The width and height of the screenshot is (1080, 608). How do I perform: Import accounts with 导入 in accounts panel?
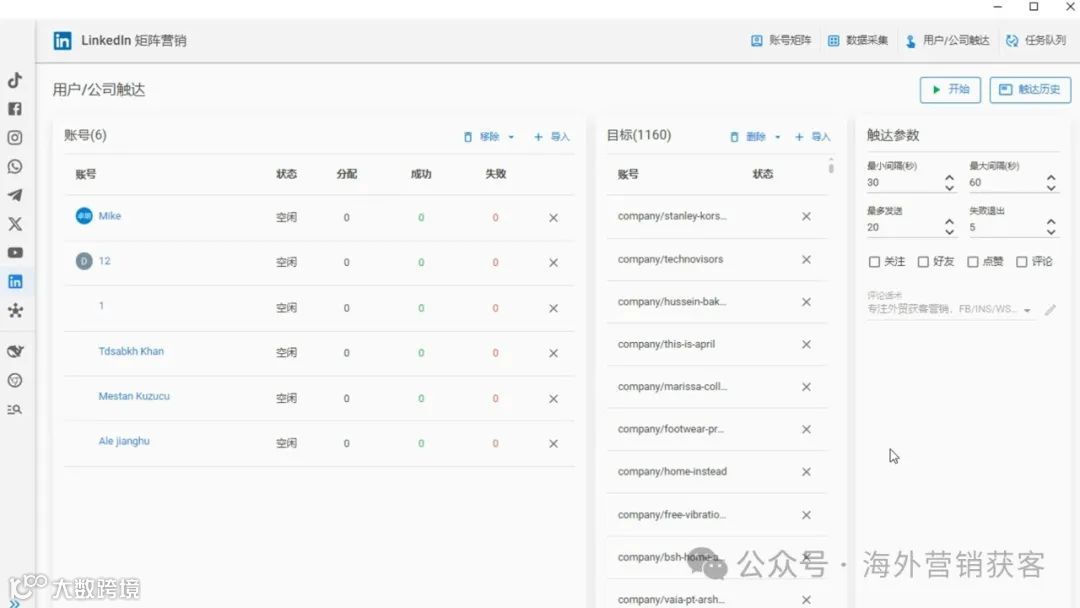click(x=552, y=137)
